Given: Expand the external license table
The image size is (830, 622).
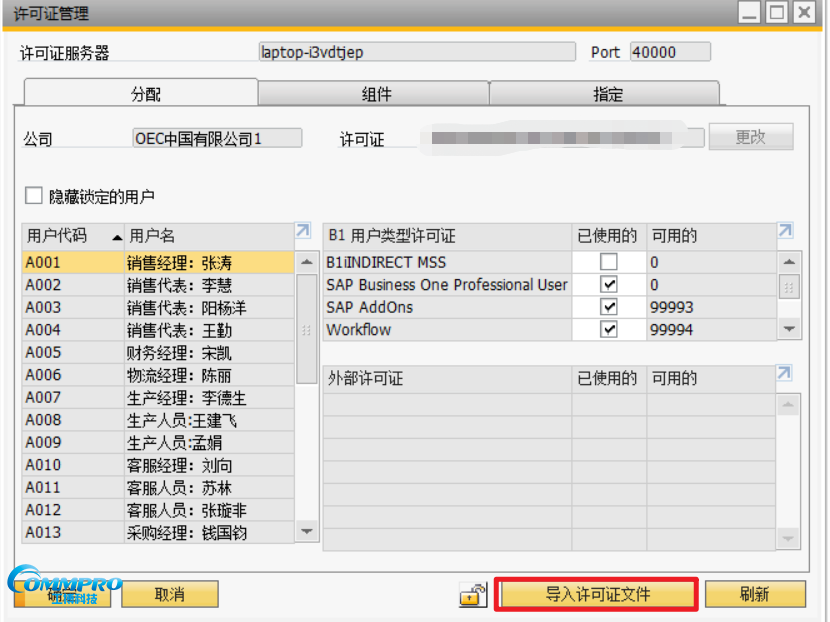Looking at the screenshot, I should (786, 373).
